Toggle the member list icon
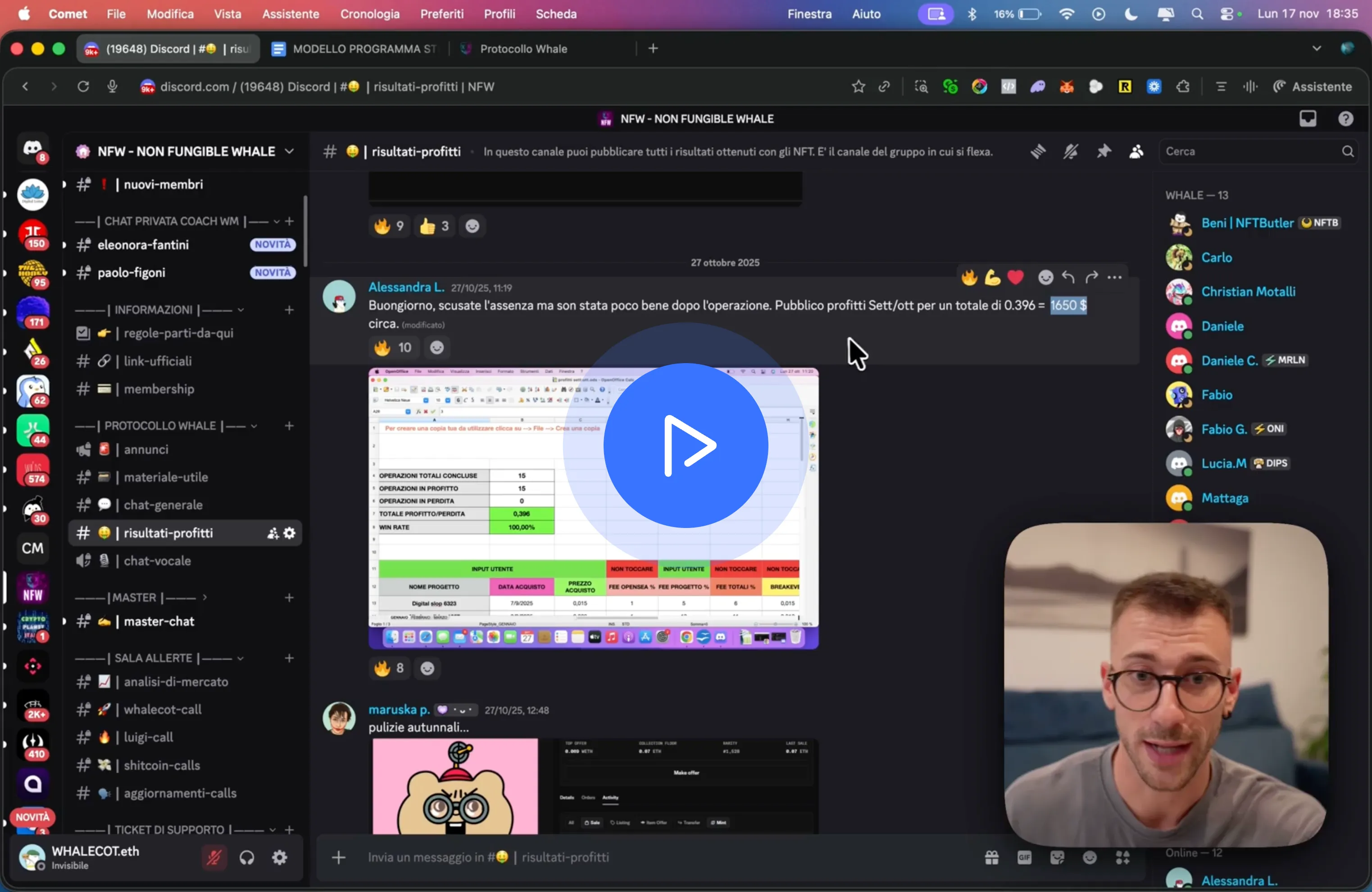 tap(1136, 152)
